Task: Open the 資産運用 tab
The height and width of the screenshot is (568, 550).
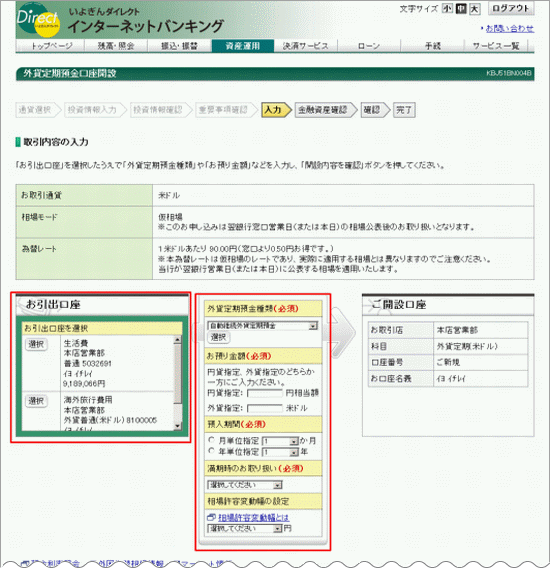Action: pyautogui.click(x=243, y=46)
